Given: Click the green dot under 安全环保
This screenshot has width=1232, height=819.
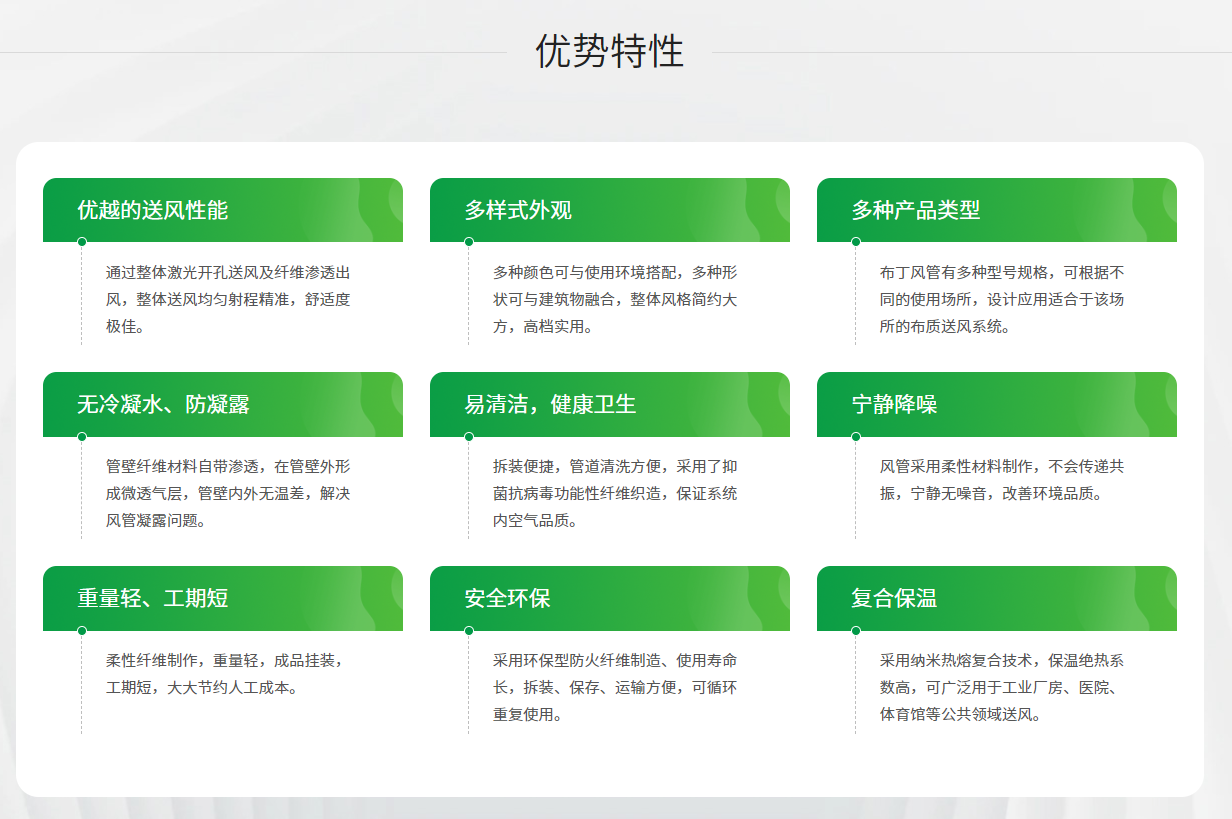Looking at the screenshot, I should (469, 630).
